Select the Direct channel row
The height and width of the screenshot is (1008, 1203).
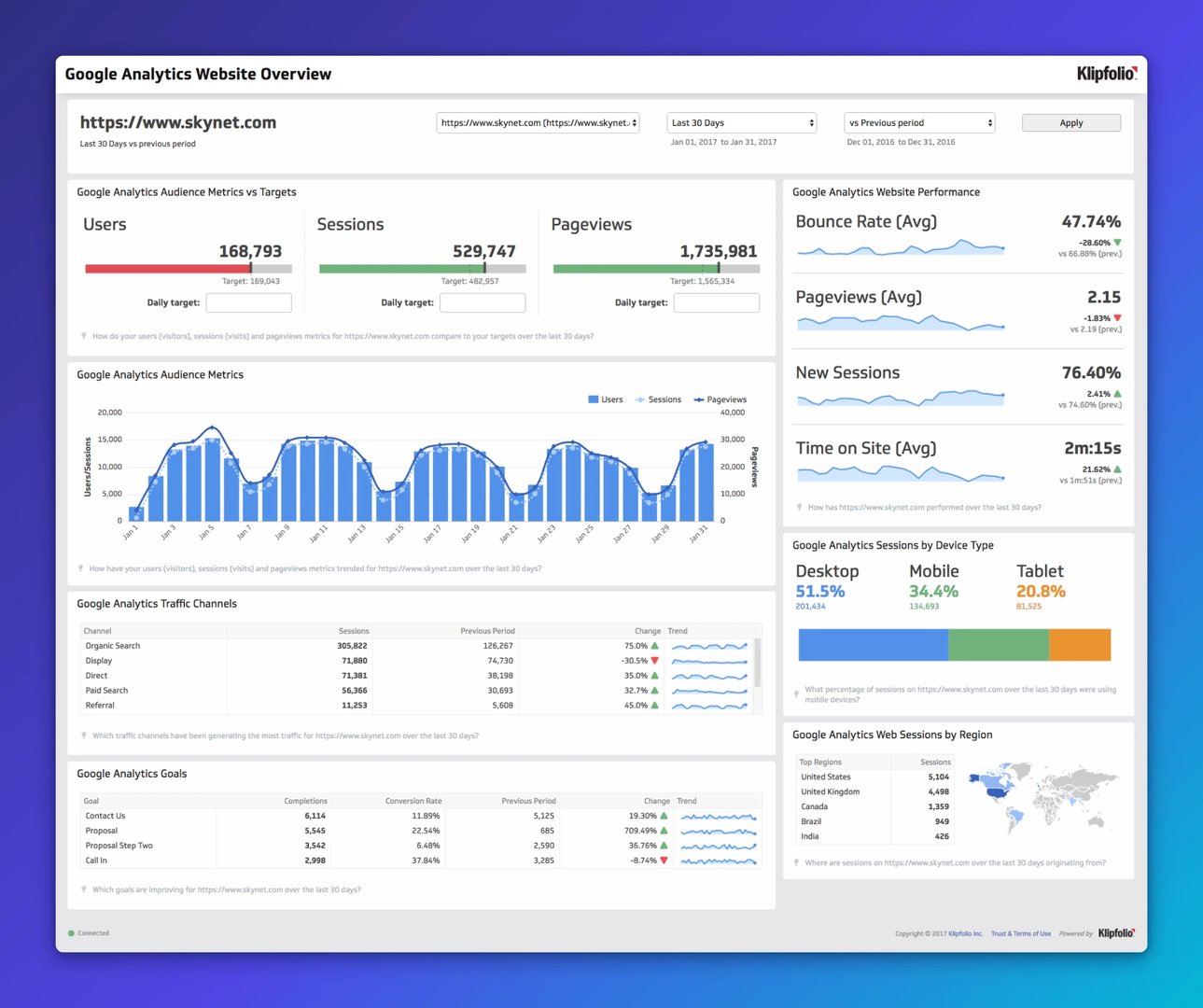[x=416, y=676]
